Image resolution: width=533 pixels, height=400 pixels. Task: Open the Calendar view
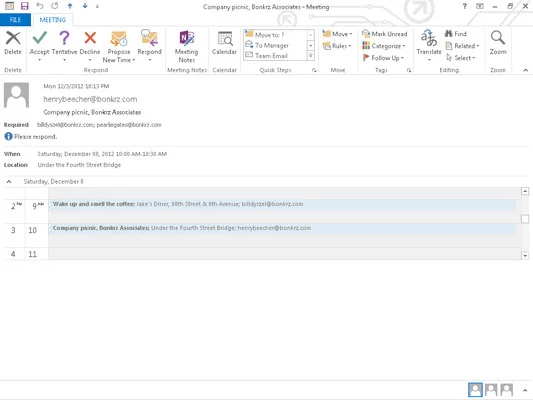click(224, 43)
